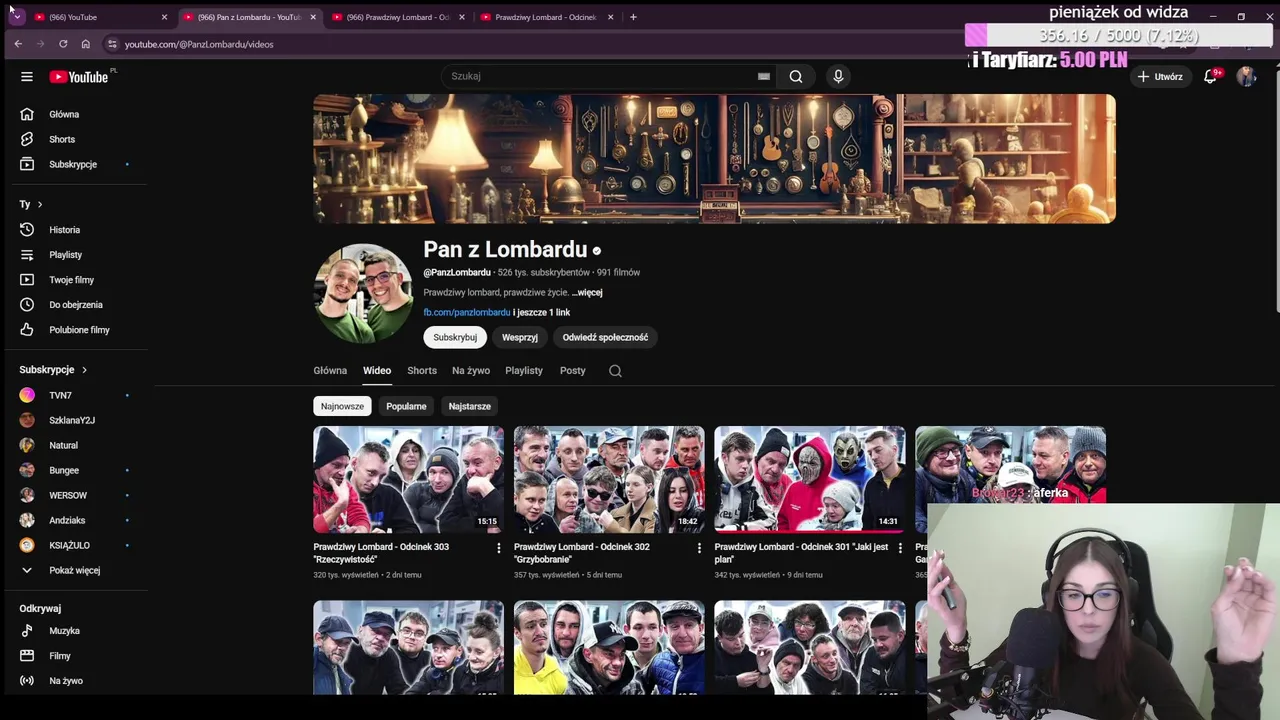The height and width of the screenshot is (720, 1280).
Task: Open KSIĄŻULO subscription channel
Action: pyautogui.click(x=69, y=546)
